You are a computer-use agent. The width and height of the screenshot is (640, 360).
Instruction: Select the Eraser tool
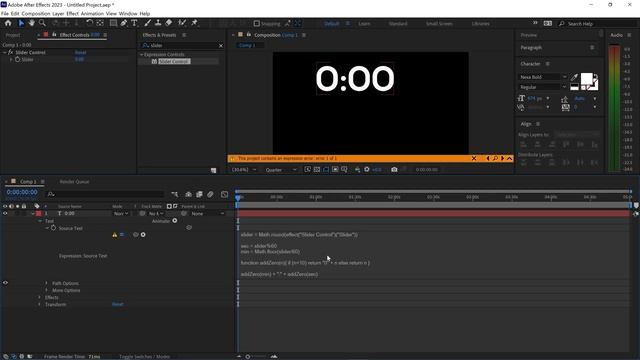[x=169, y=23]
